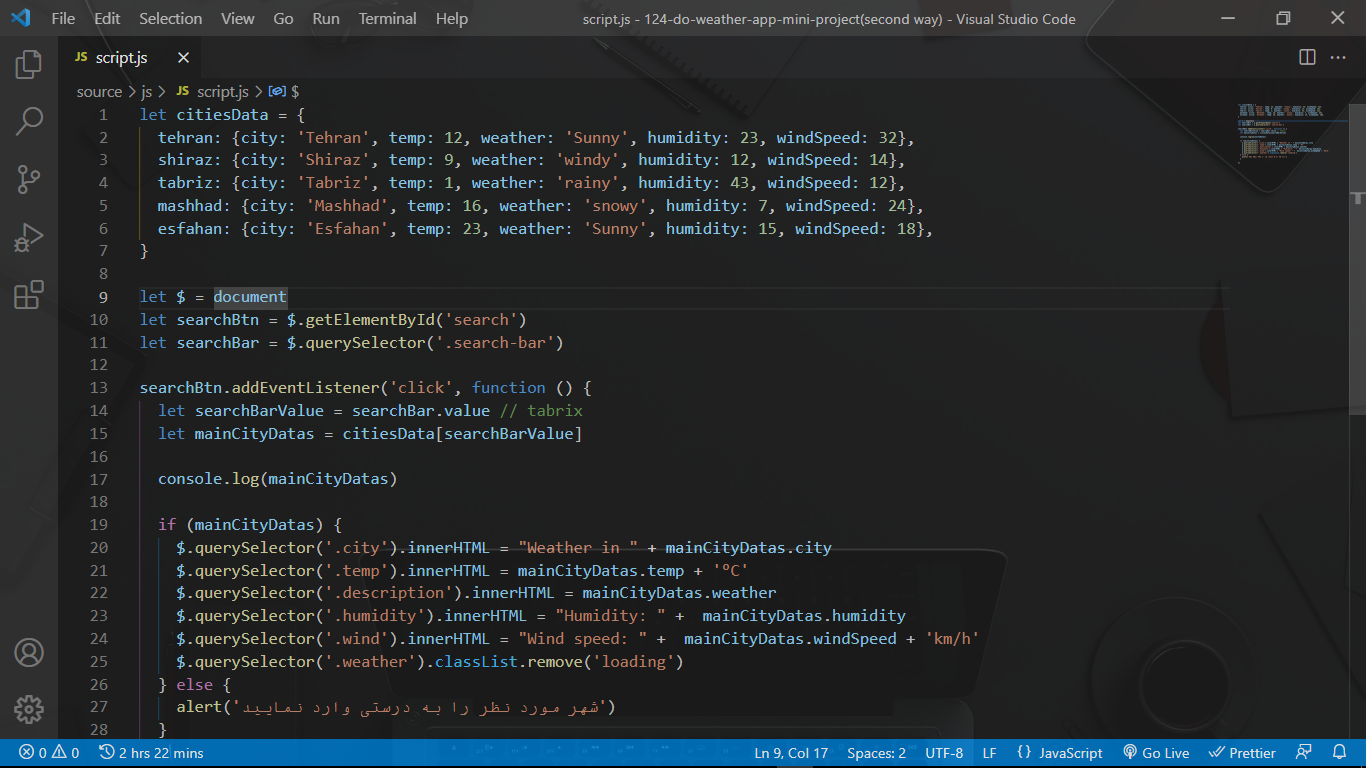Viewport: 1366px width, 768px height.
Task: Open the Source Control view
Action: 29,180
